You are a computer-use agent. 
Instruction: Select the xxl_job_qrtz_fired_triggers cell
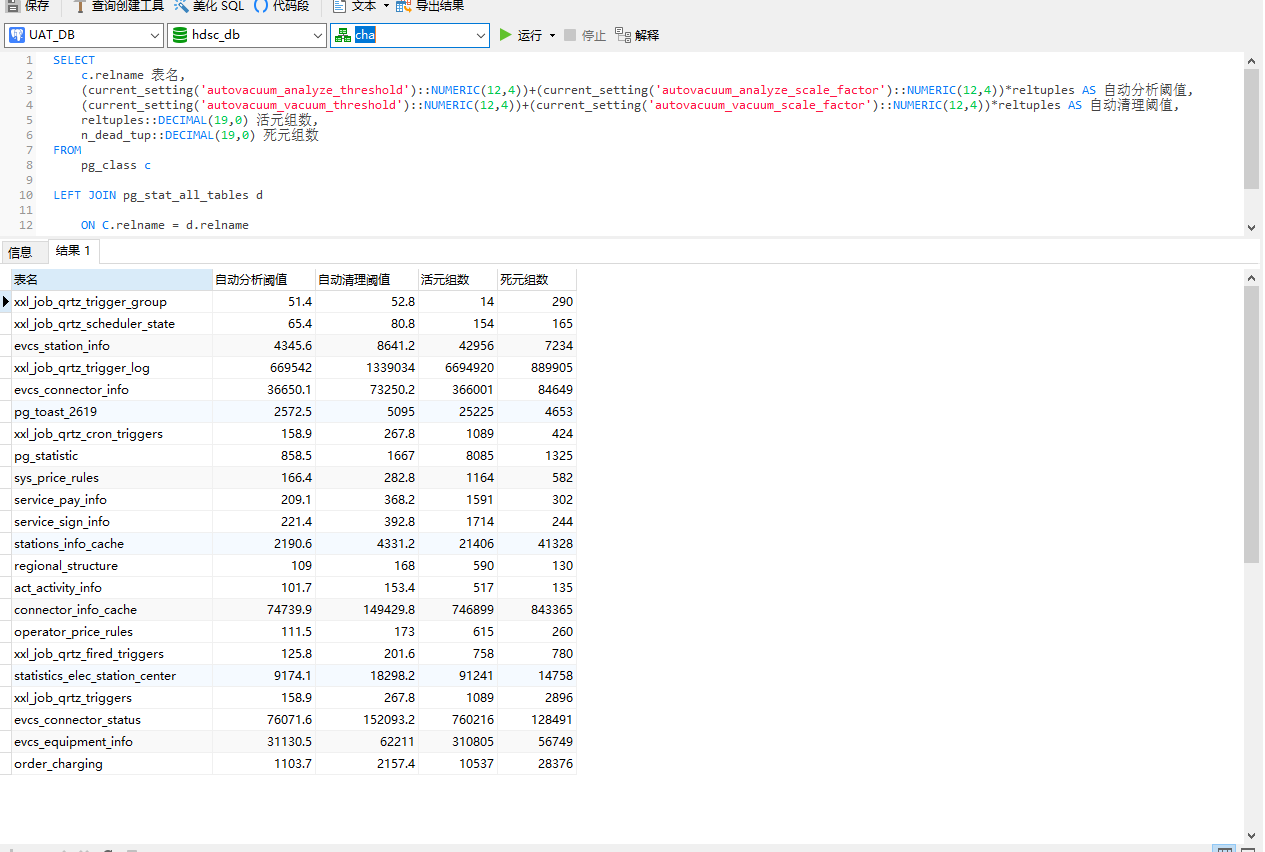pyautogui.click(x=112, y=654)
